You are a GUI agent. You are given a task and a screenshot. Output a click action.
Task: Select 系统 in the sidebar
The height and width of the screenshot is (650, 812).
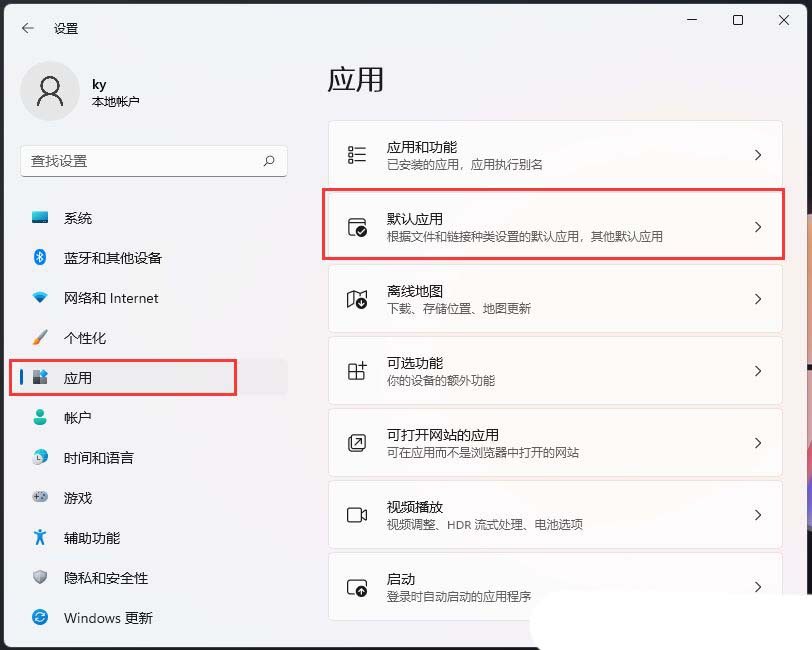click(78, 218)
